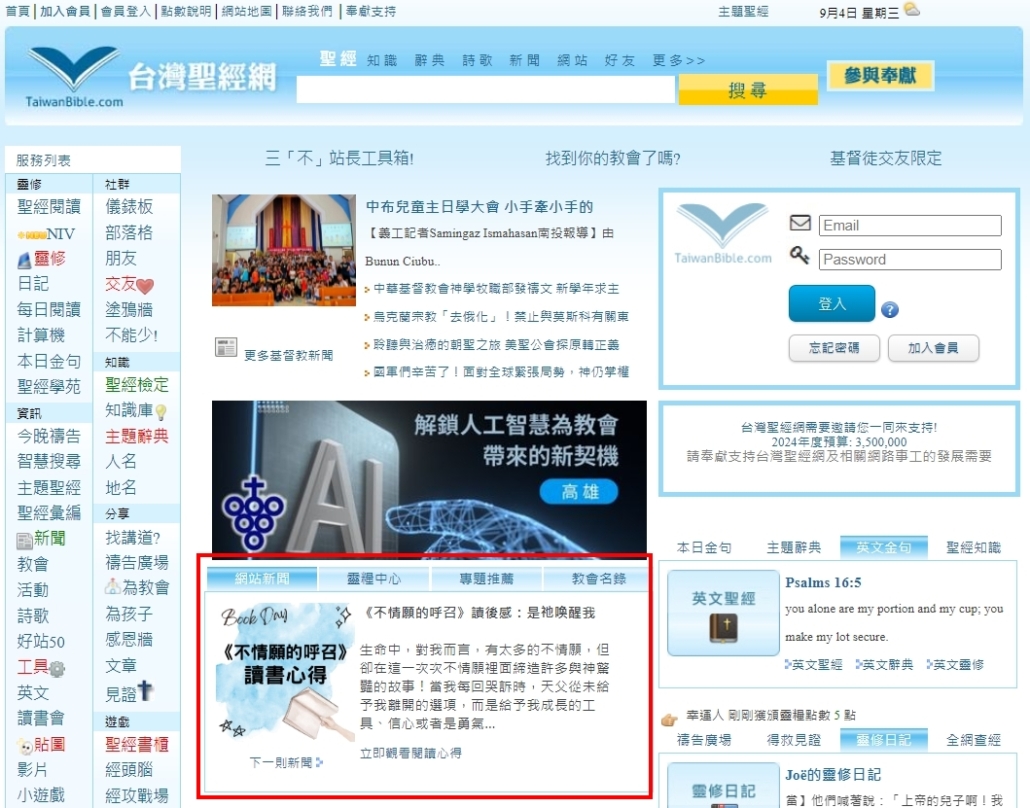Switch to the 靈糧中心 tab
The width and height of the screenshot is (1030, 808).
coord(374,578)
